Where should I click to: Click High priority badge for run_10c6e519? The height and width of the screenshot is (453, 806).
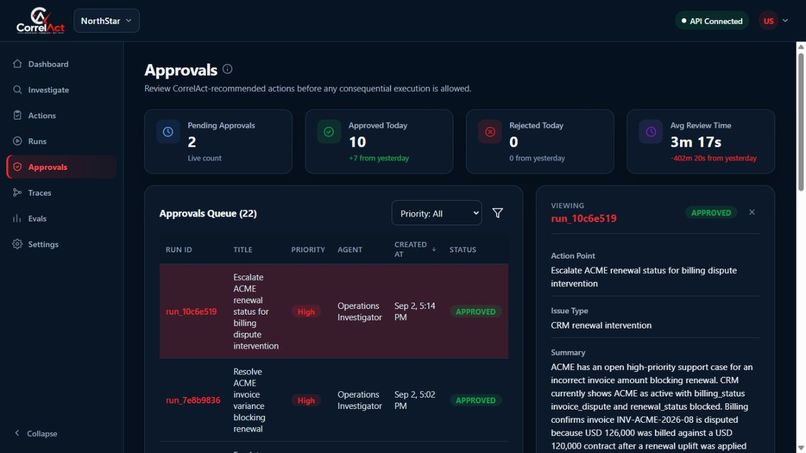point(306,312)
